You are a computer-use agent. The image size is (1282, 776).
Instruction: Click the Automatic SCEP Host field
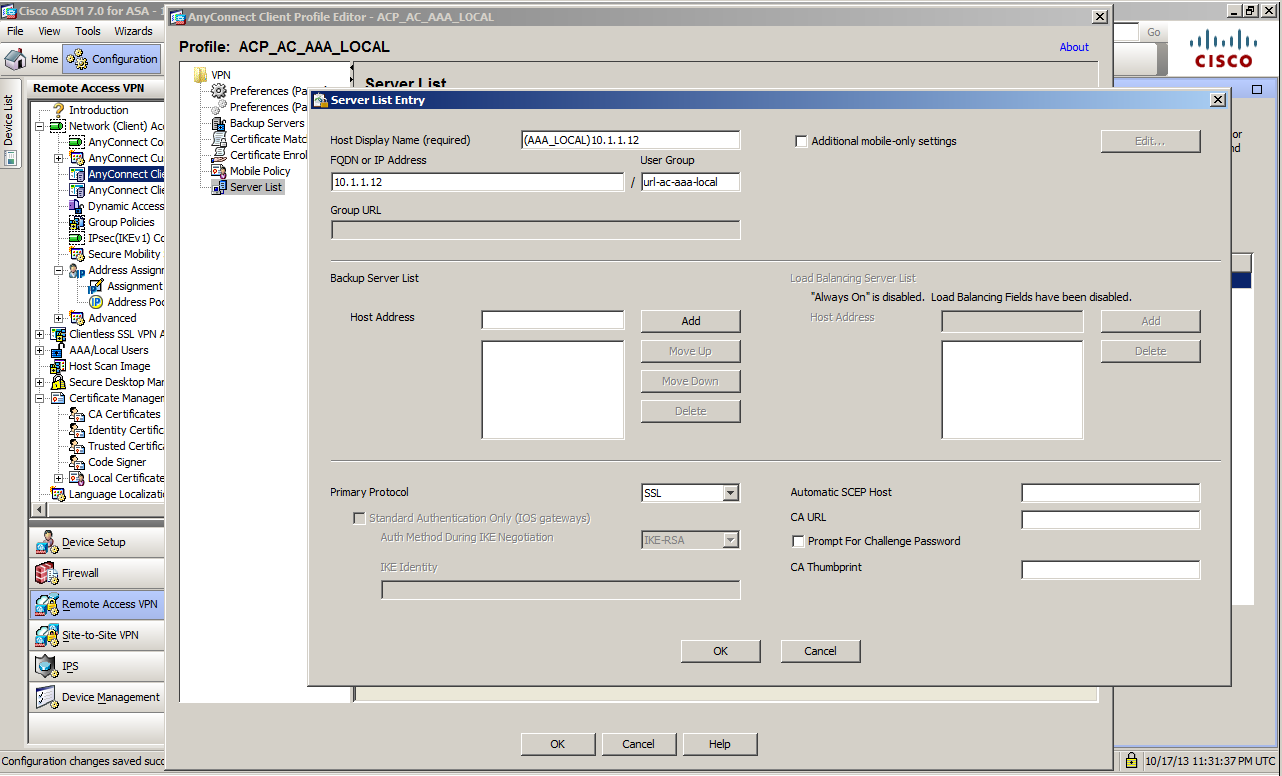[1111, 493]
